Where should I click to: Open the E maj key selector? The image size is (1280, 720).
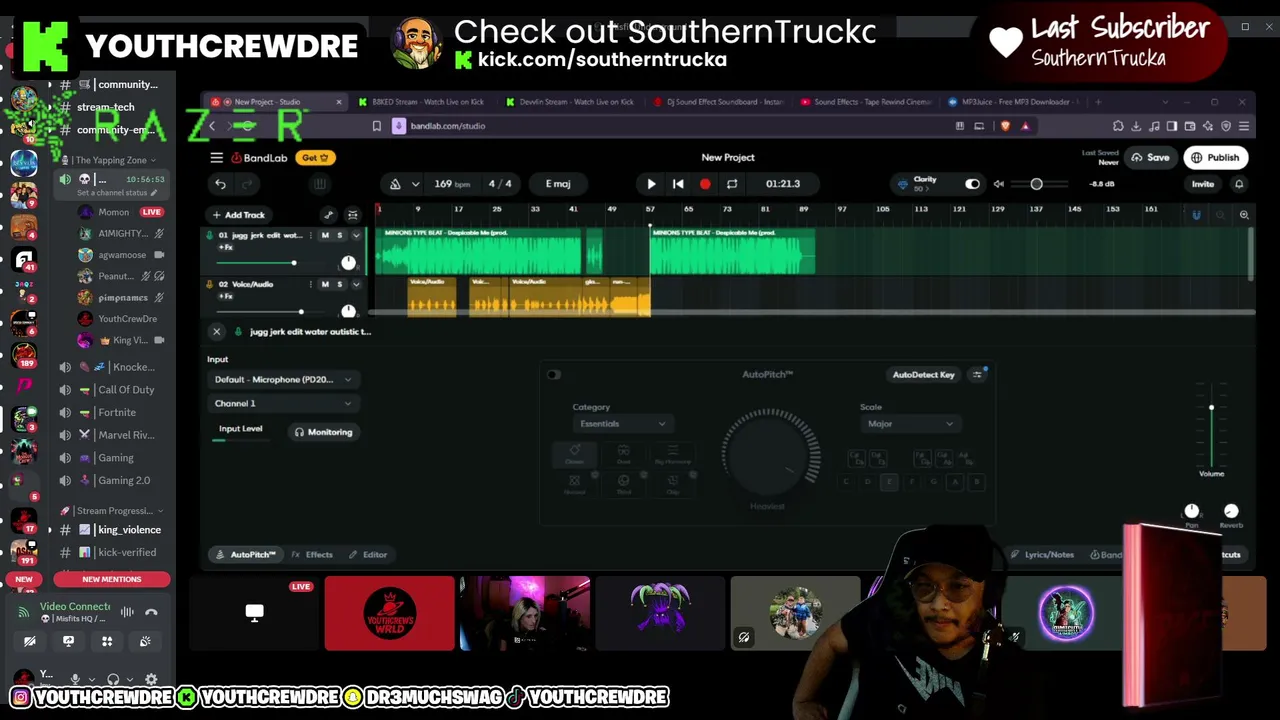tap(558, 184)
